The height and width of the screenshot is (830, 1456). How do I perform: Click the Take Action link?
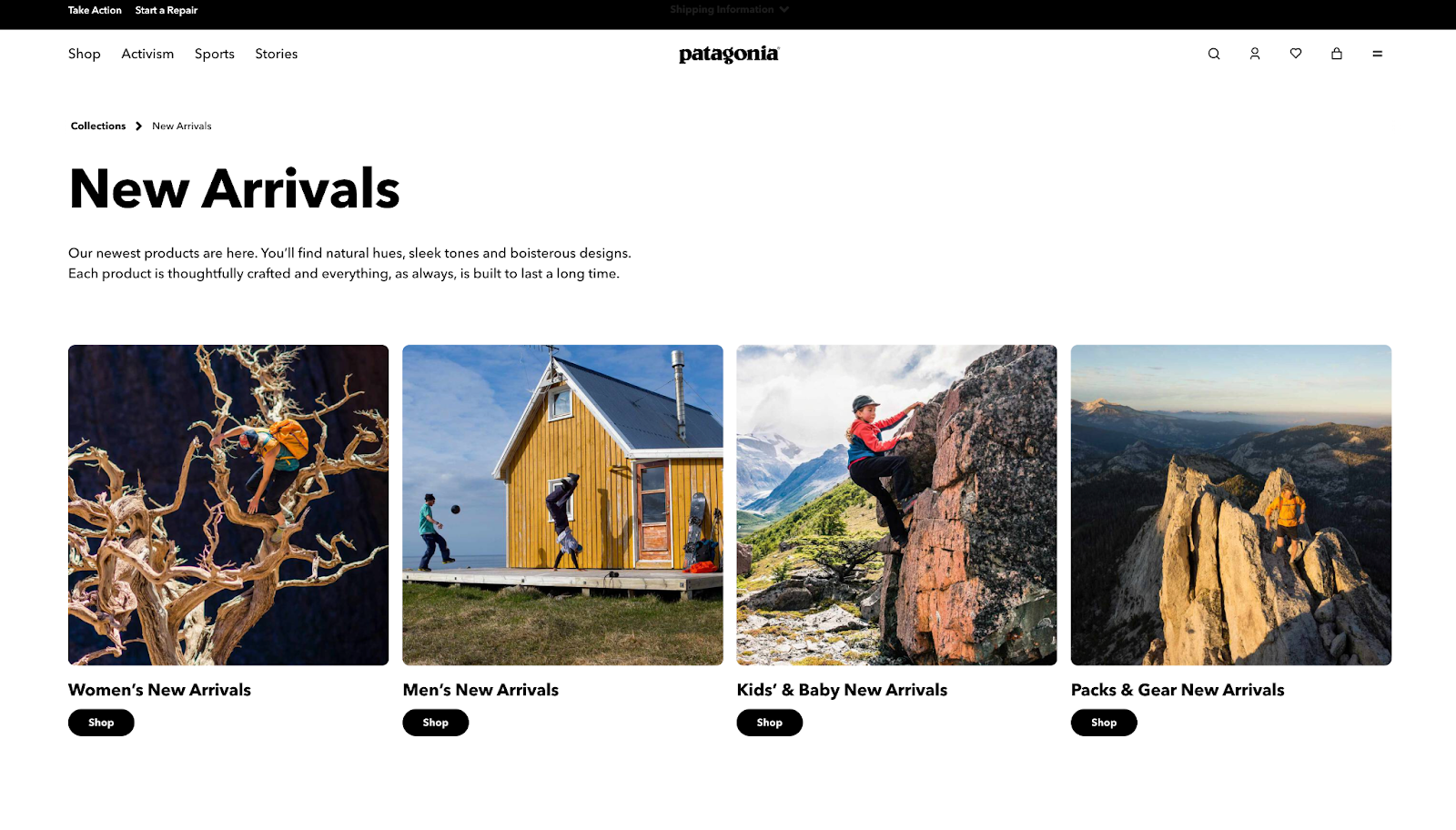[95, 10]
